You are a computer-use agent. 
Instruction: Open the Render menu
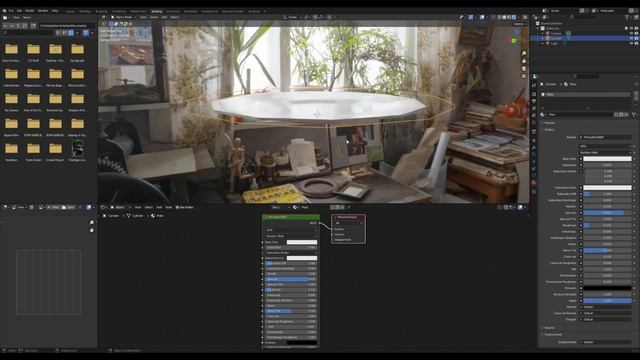30,11
